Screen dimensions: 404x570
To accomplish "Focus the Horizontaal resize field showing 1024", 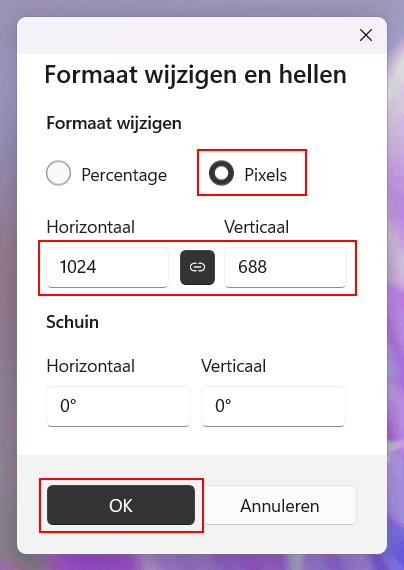I will coord(108,268).
